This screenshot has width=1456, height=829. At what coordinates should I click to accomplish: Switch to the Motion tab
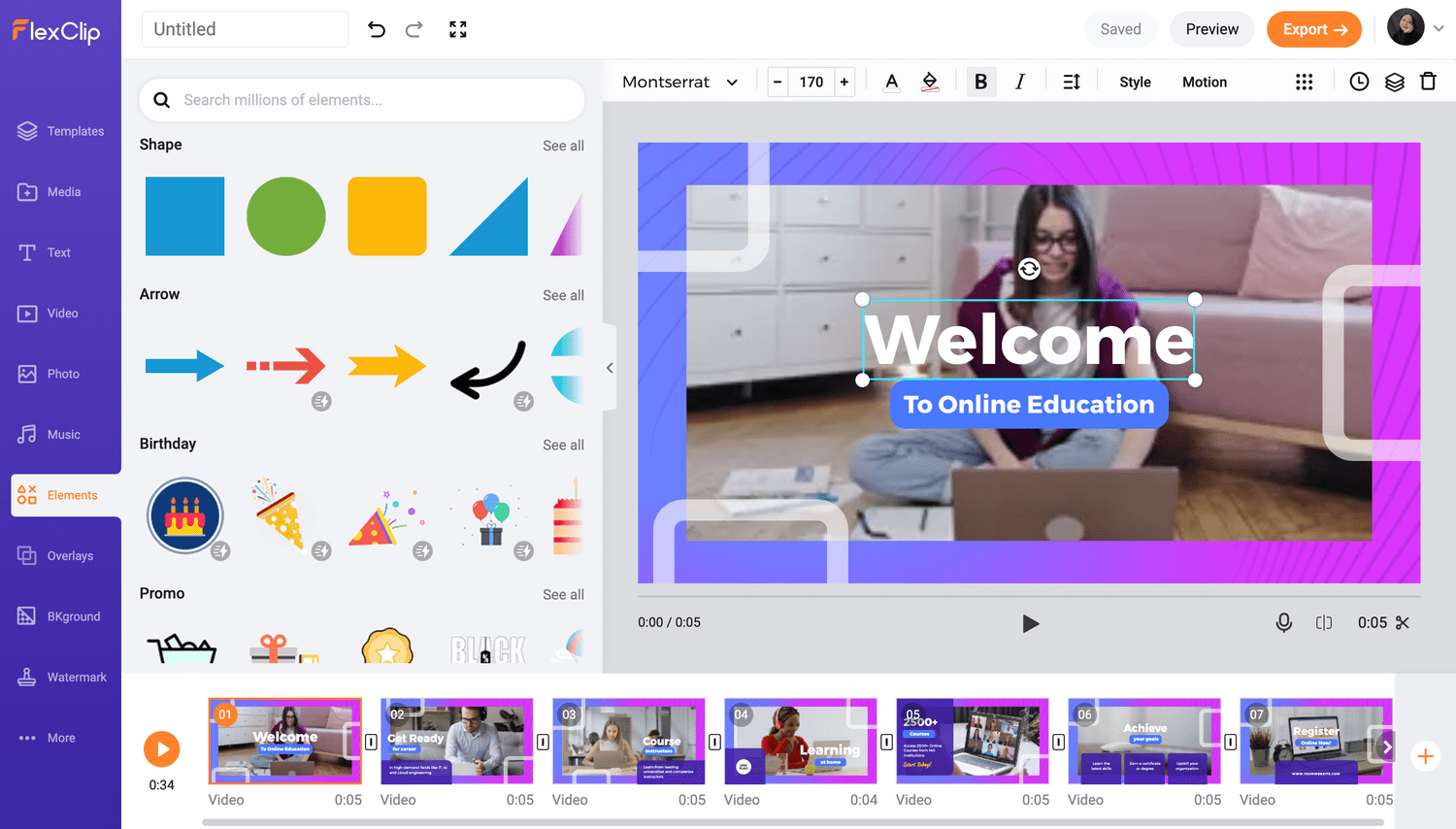(1204, 82)
